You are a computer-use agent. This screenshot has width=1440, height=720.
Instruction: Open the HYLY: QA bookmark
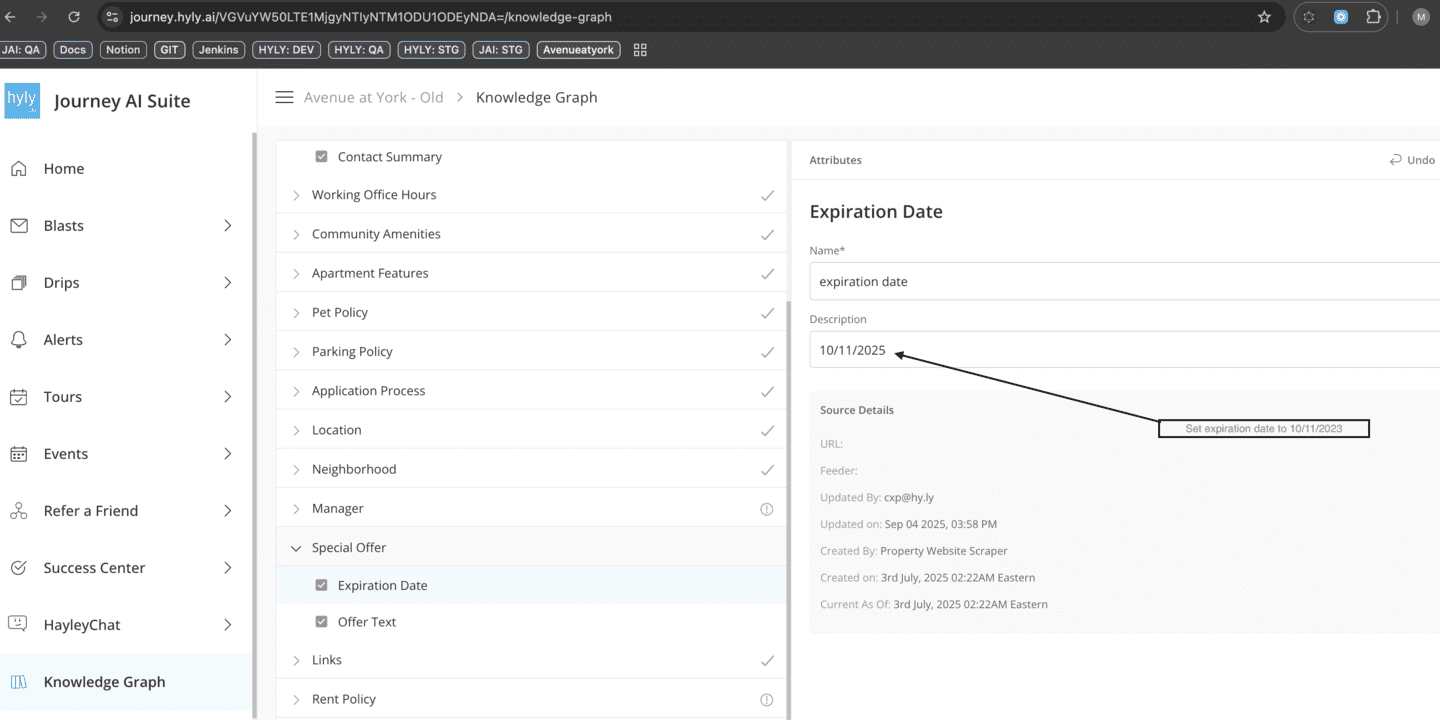(359, 49)
